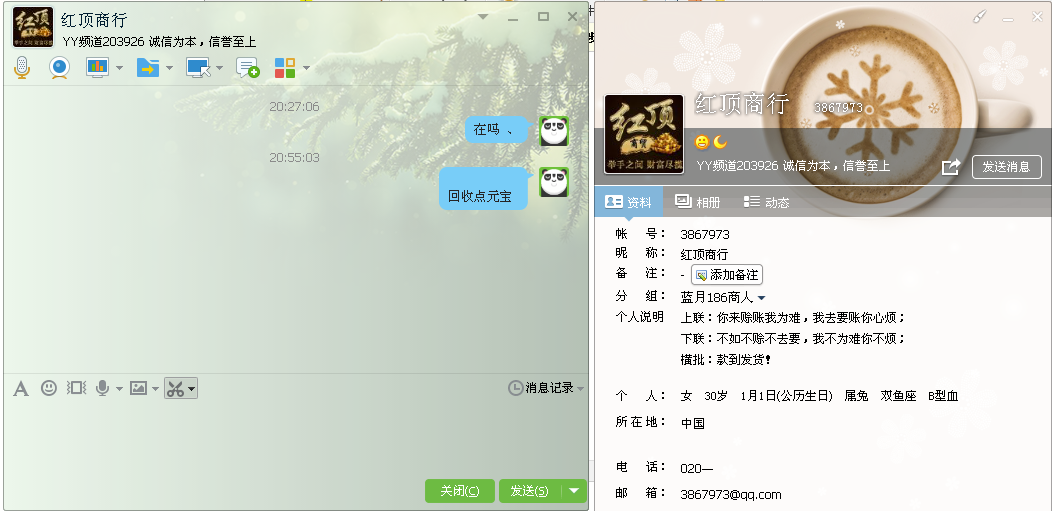
Task: Switch to the 相册 tab
Action: (x=697, y=202)
